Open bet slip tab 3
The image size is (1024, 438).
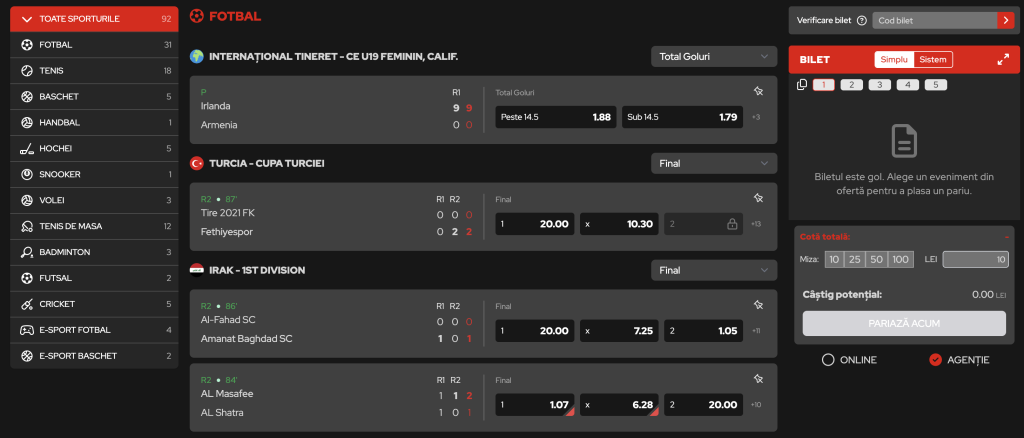[x=880, y=85]
